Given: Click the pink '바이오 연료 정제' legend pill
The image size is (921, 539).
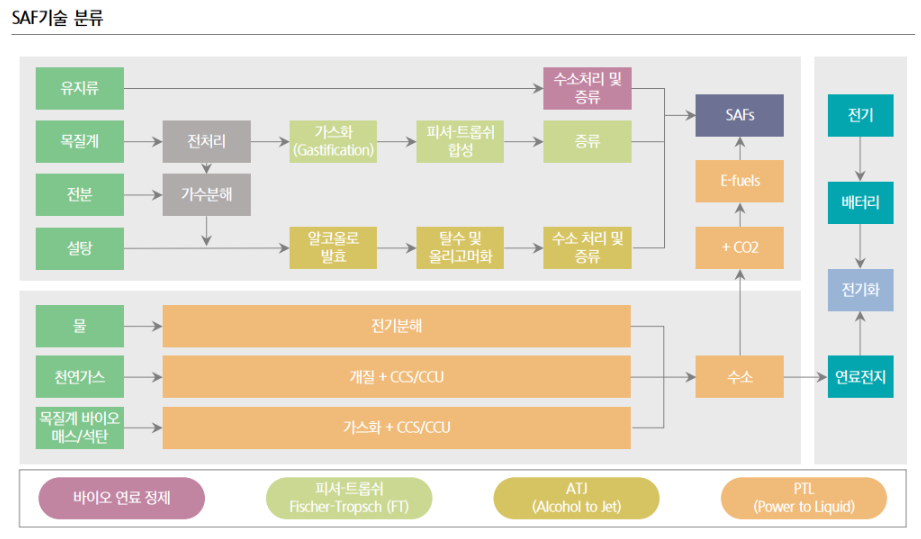Looking at the screenshot, I should coord(122,498).
